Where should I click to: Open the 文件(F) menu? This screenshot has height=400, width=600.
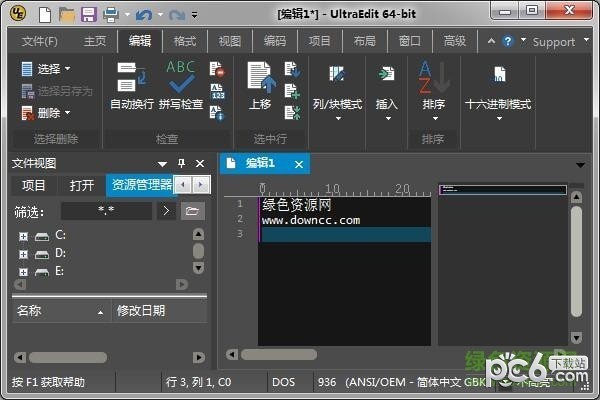coord(39,41)
